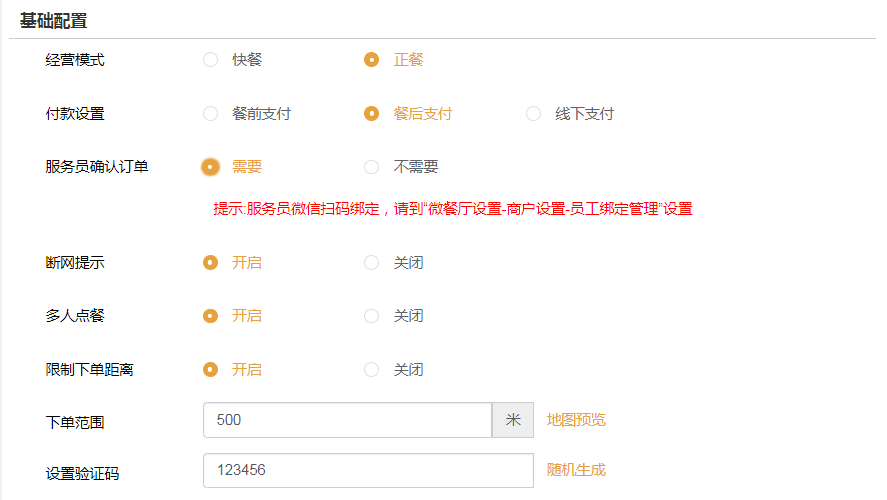Choose 线下支付 payment option
The width and height of the screenshot is (887, 500).
(534, 114)
